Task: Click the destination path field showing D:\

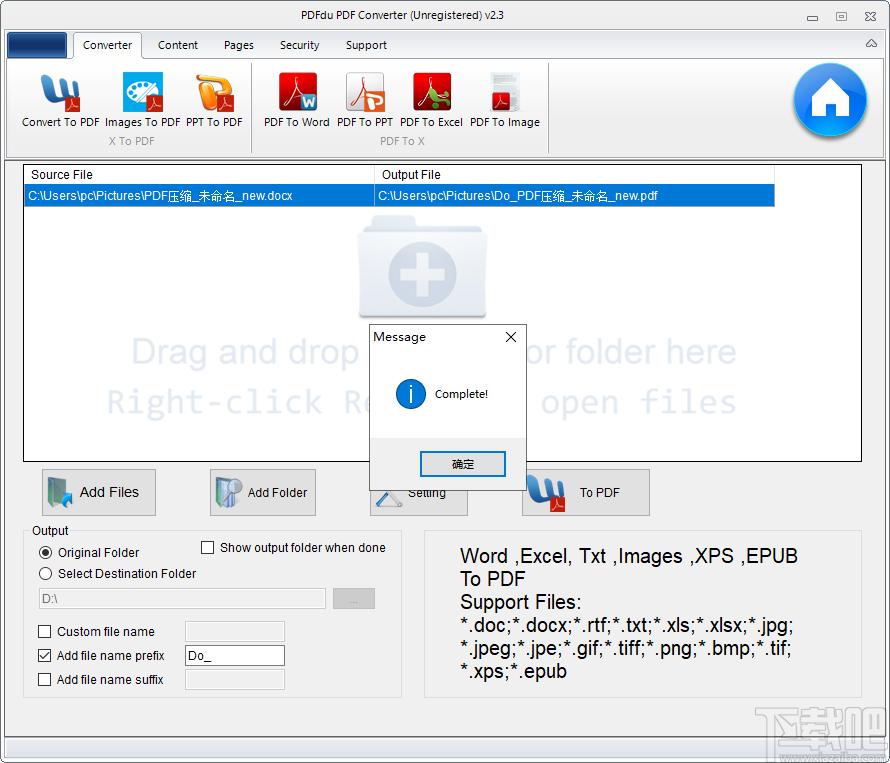Action: click(x=182, y=598)
